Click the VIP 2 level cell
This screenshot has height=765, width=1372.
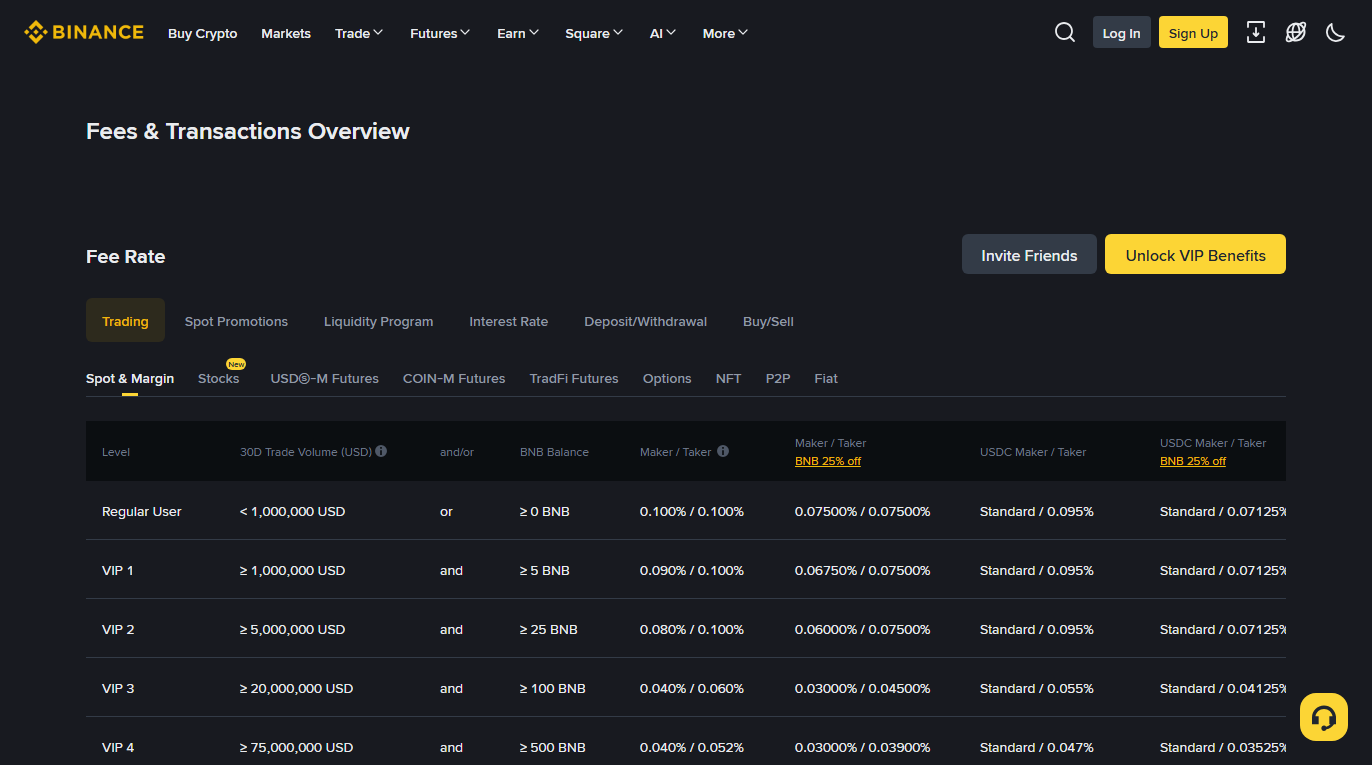click(118, 629)
